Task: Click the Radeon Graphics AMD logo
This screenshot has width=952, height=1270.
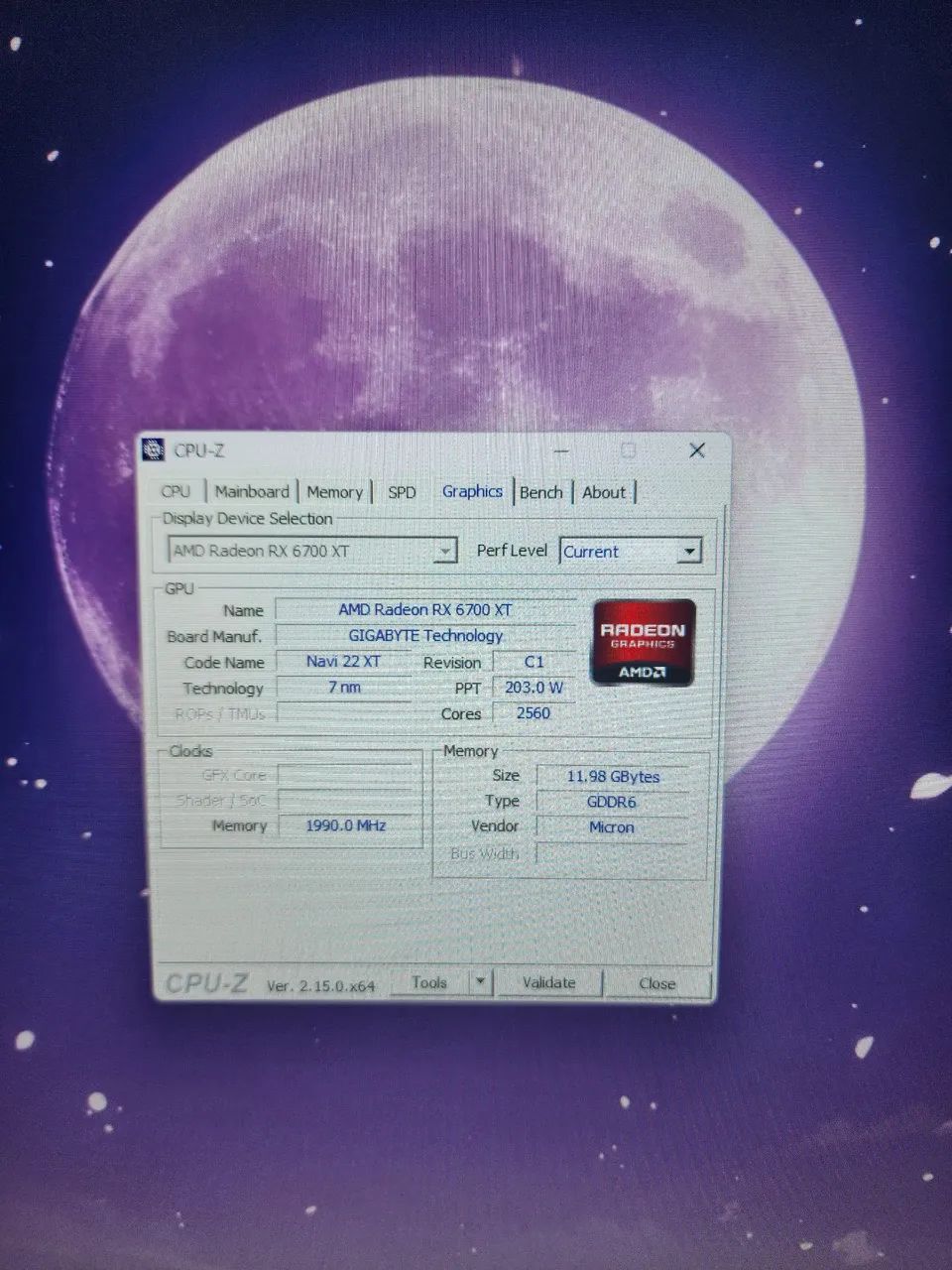Action: (643, 642)
